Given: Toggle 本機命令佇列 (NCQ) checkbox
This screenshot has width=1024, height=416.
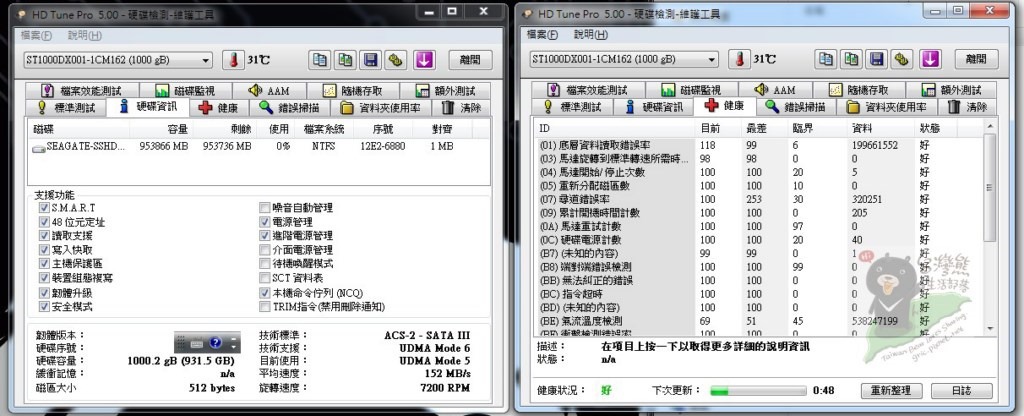Looking at the screenshot, I should pyautogui.click(x=264, y=293).
